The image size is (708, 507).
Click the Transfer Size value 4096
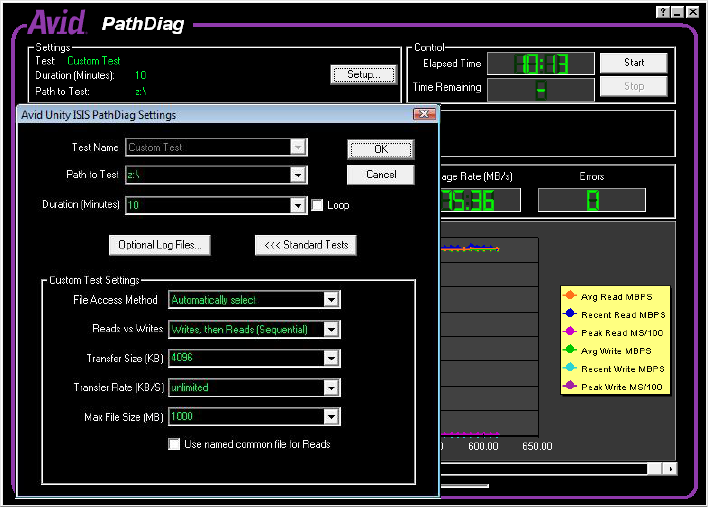(182, 358)
